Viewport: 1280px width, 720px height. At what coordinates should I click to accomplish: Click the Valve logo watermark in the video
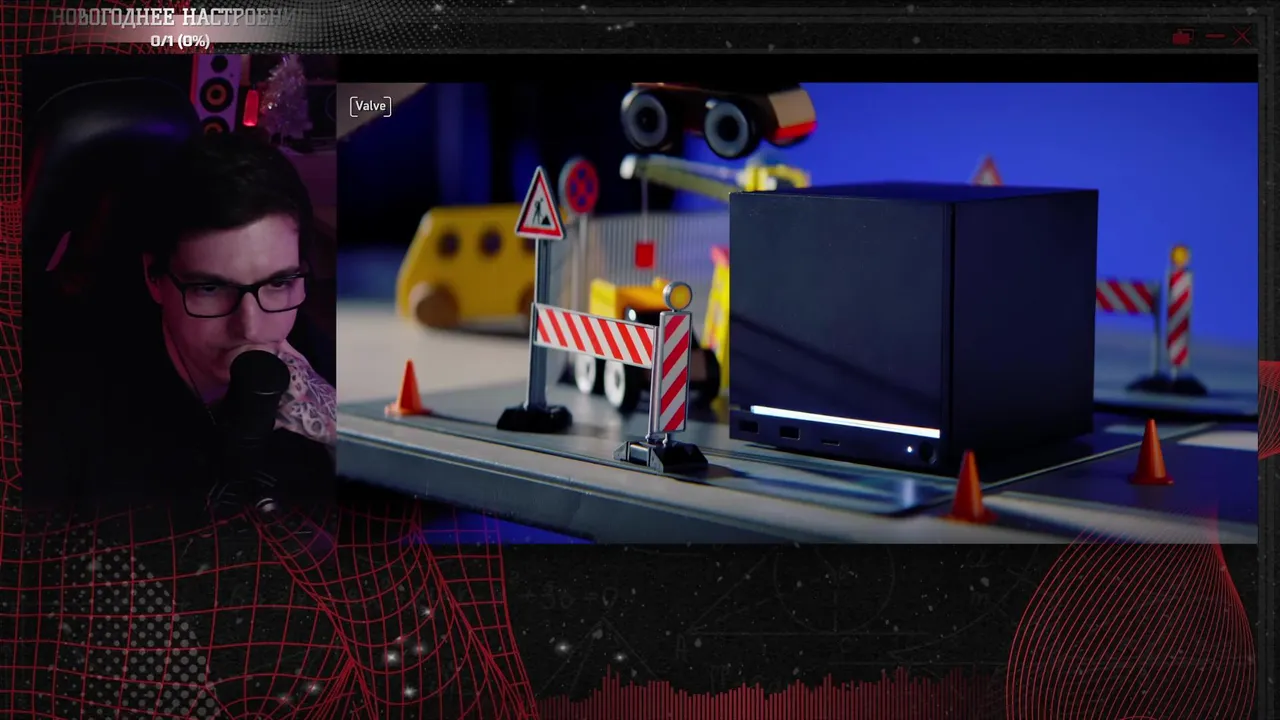[x=370, y=106]
